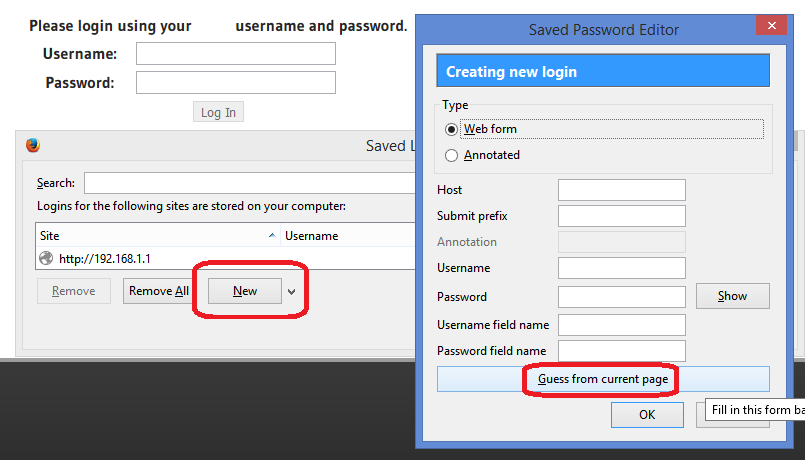The width and height of the screenshot is (805, 460).
Task: Click the Log In button on the page
Action: [x=218, y=112]
